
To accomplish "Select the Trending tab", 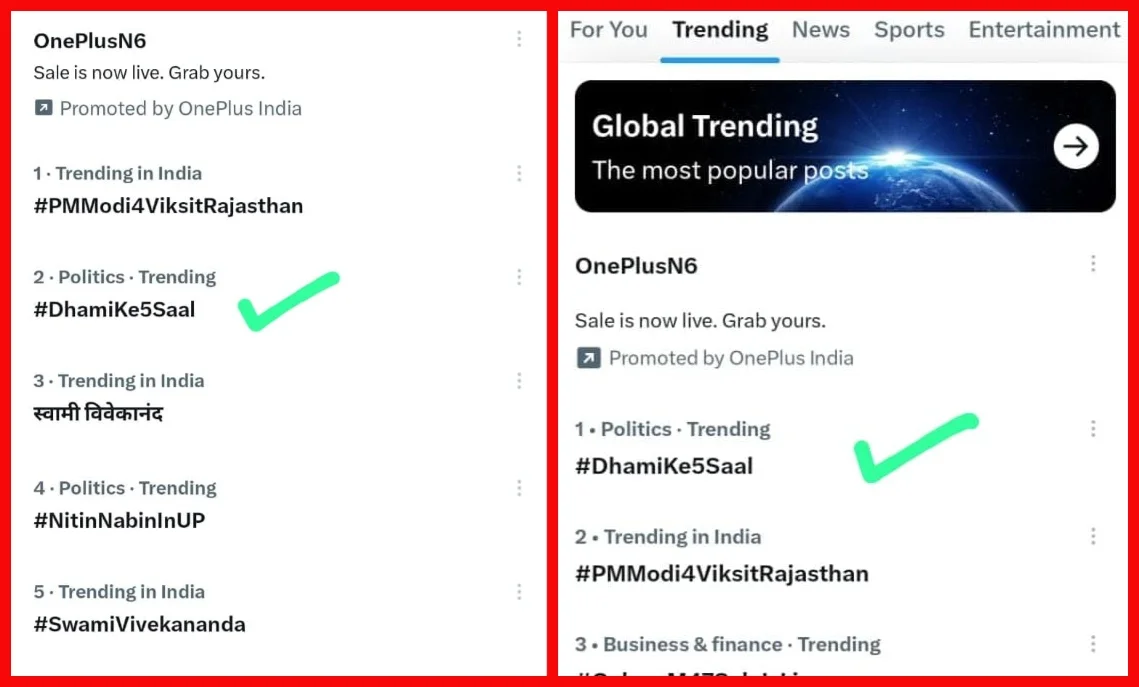I will point(720,30).
